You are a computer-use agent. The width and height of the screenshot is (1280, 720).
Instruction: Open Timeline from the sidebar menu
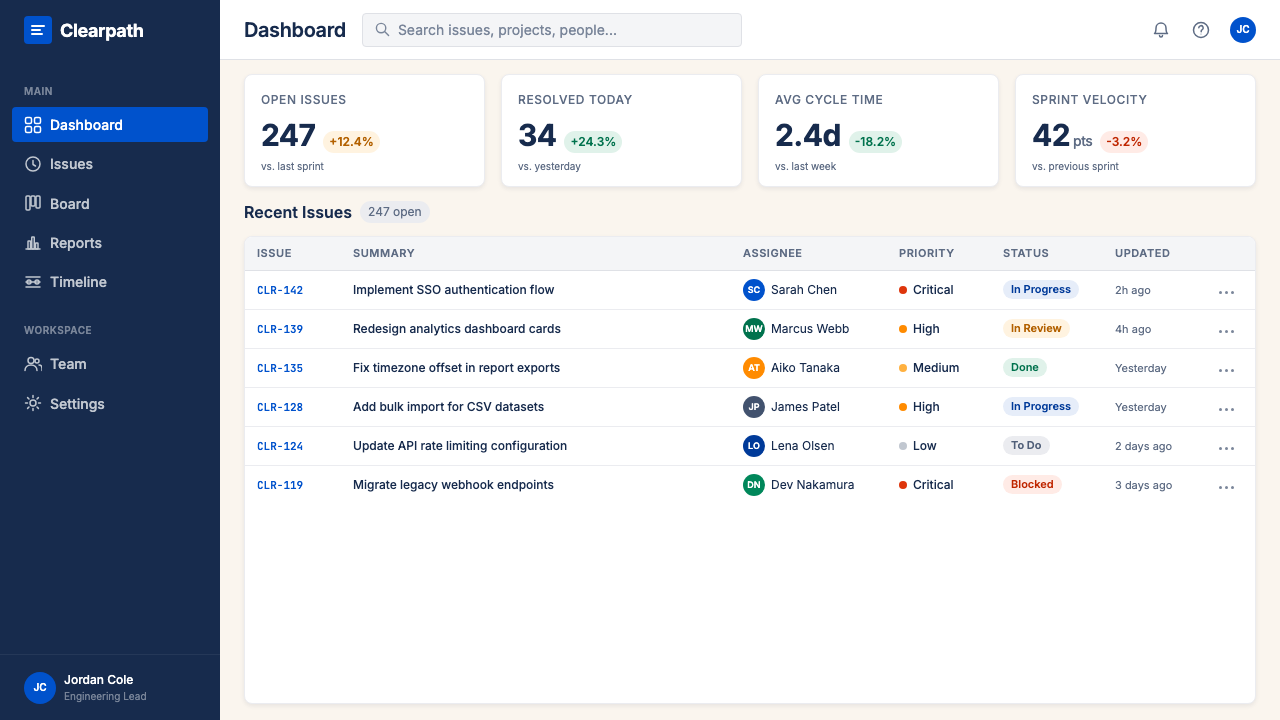click(x=110, y=282)
